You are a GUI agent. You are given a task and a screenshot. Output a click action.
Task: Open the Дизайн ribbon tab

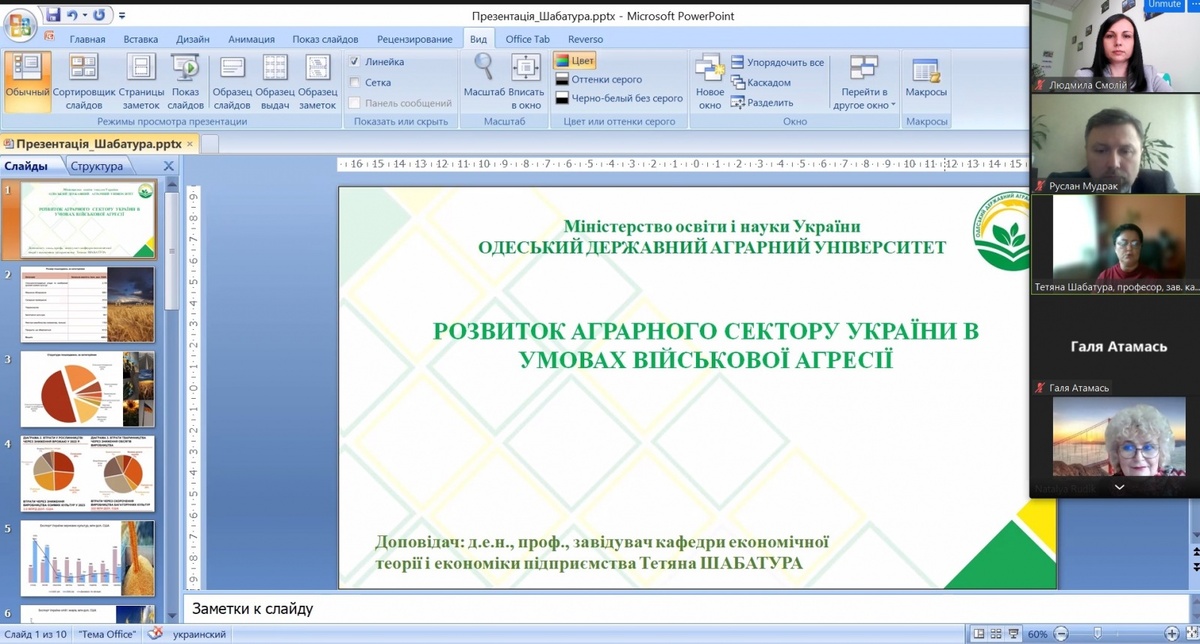(x=193, y=39)
